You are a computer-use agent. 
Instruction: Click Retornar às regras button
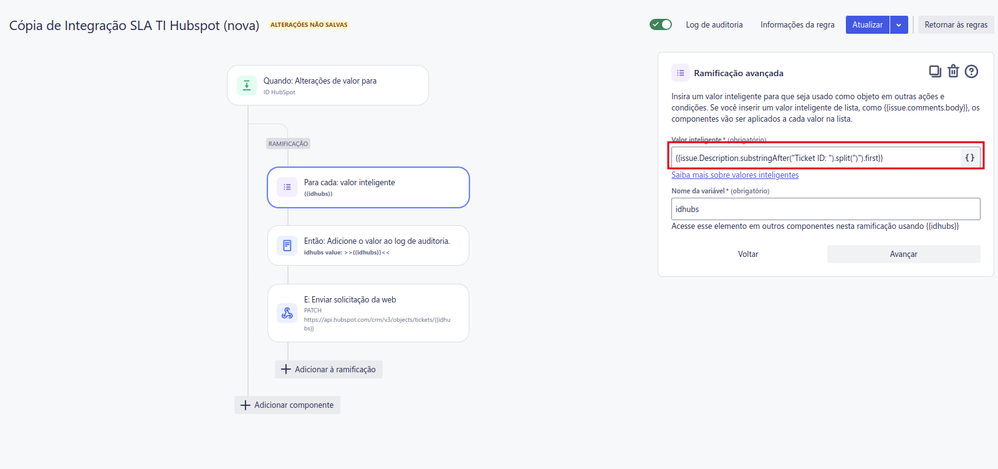[955, 25]
